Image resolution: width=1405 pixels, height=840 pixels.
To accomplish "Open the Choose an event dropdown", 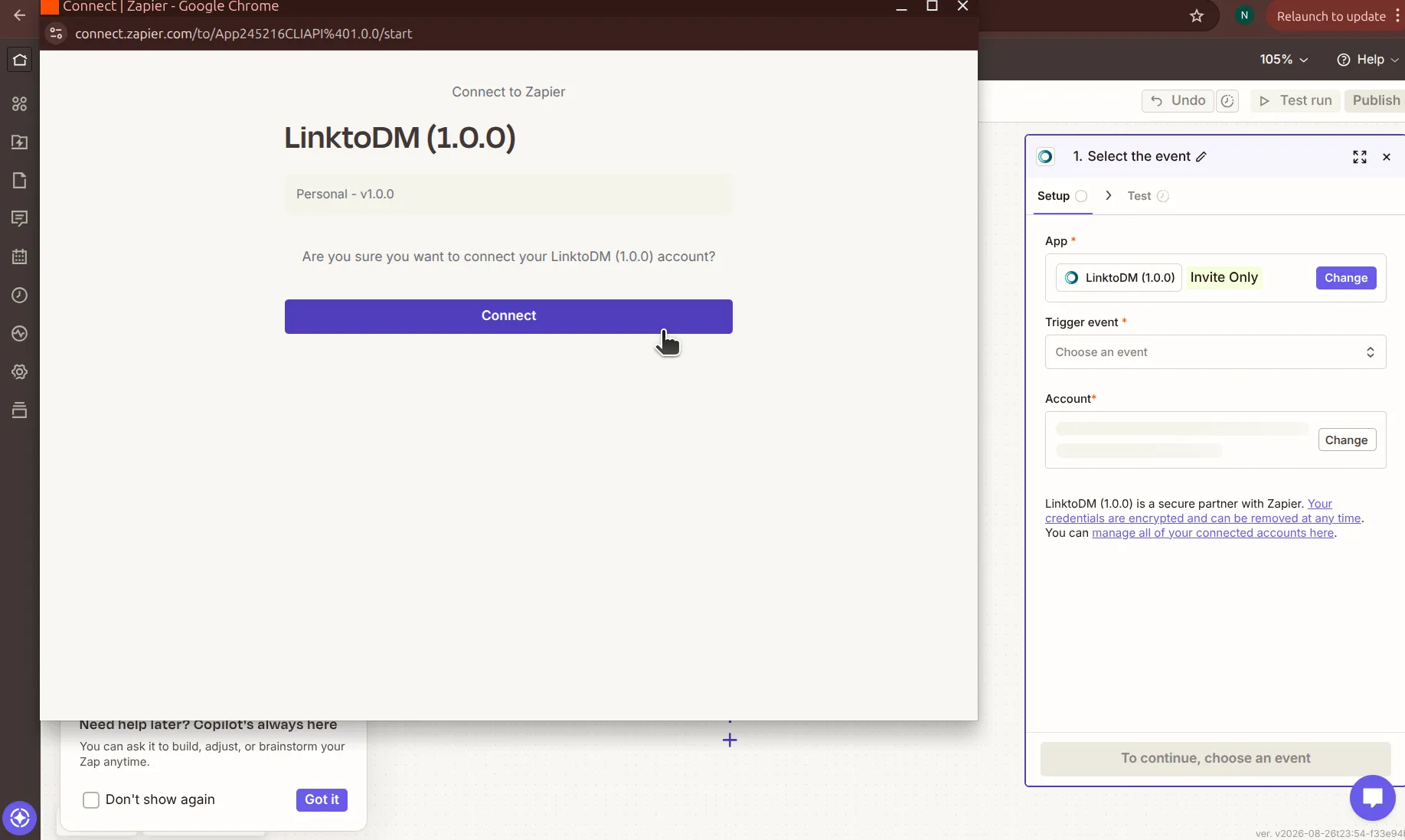I will [x=1215, y=352].
